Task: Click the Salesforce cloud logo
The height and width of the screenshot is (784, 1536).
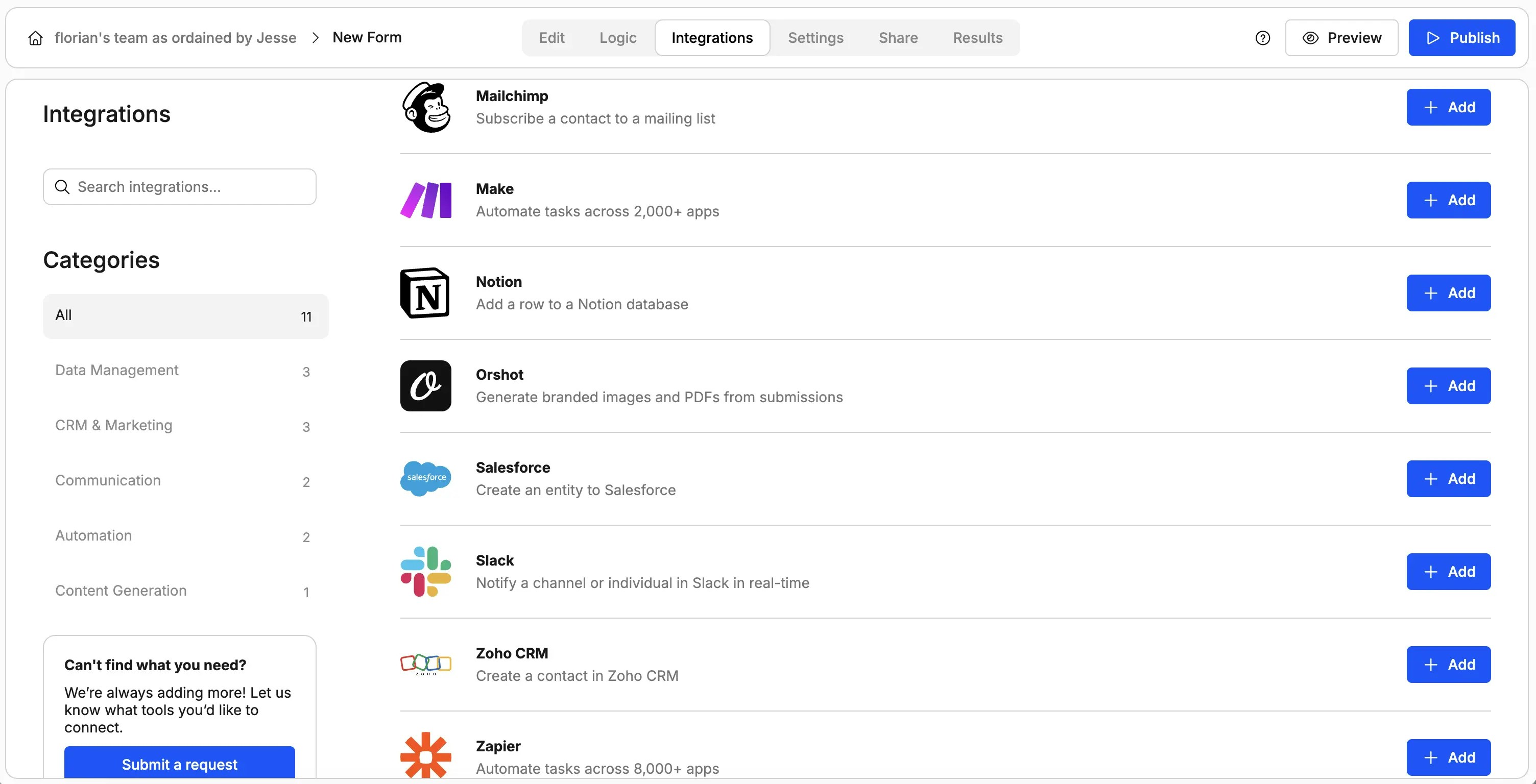Action: pyautogui.click(x=425, y=478)
